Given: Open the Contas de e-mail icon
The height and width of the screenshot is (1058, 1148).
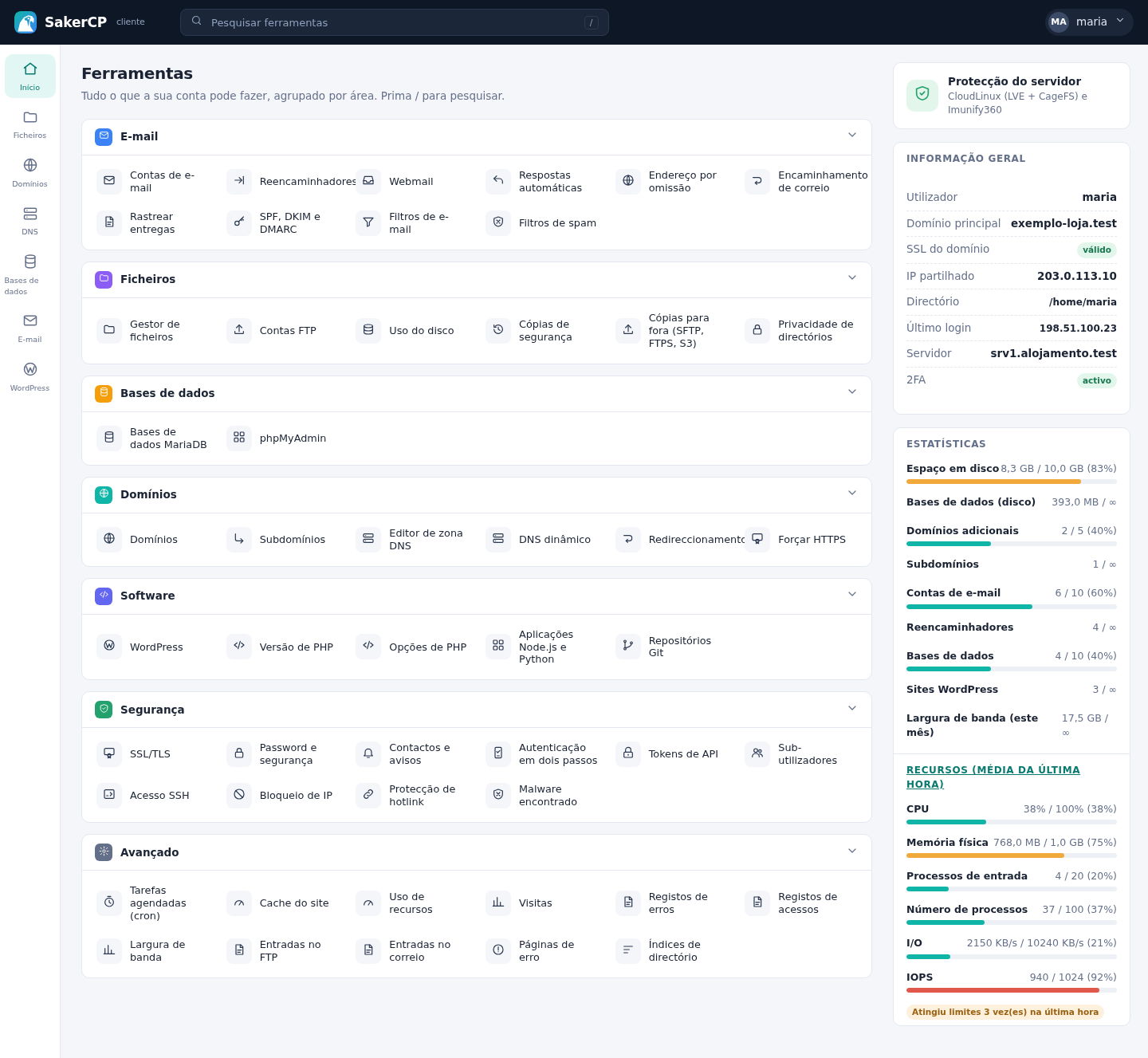Looking at the screenshot, I should 109,181.
